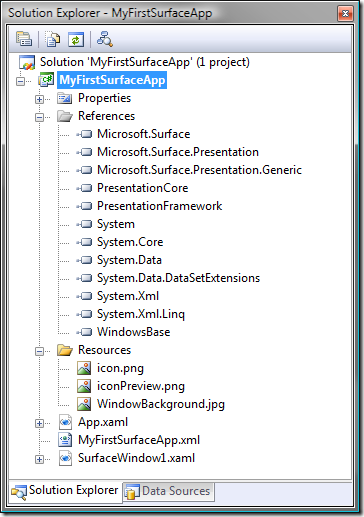Click the Resources folder icon

pyautogui.click(x=65, y=350)
